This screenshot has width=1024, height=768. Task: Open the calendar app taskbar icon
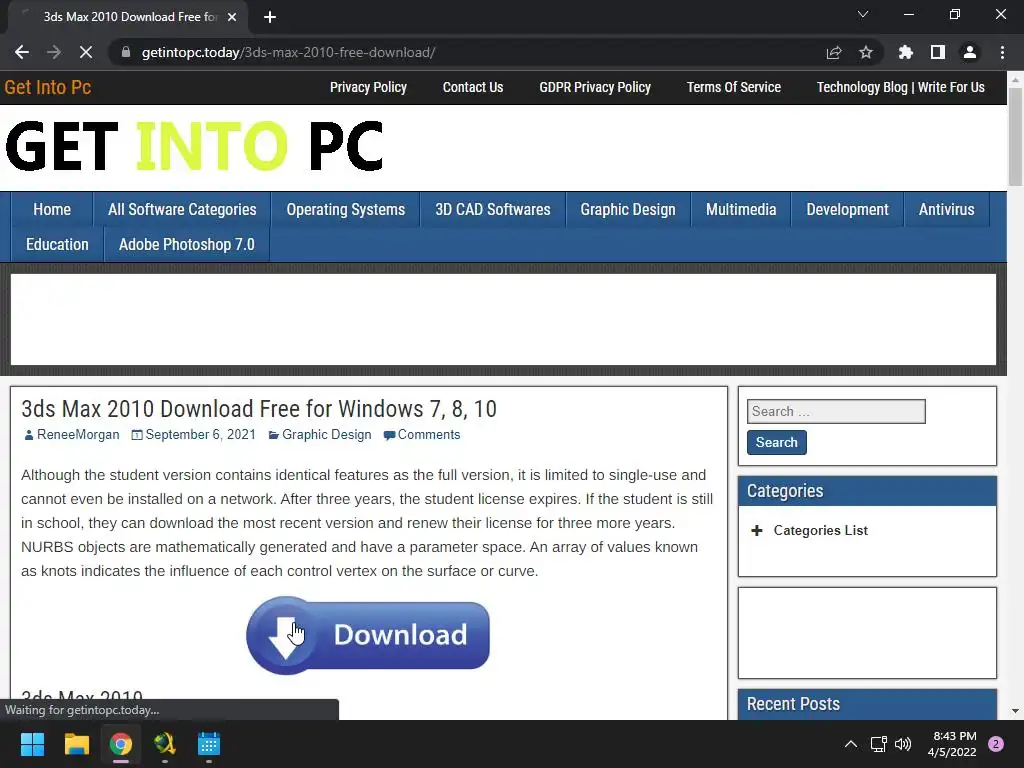pos(209,744)
